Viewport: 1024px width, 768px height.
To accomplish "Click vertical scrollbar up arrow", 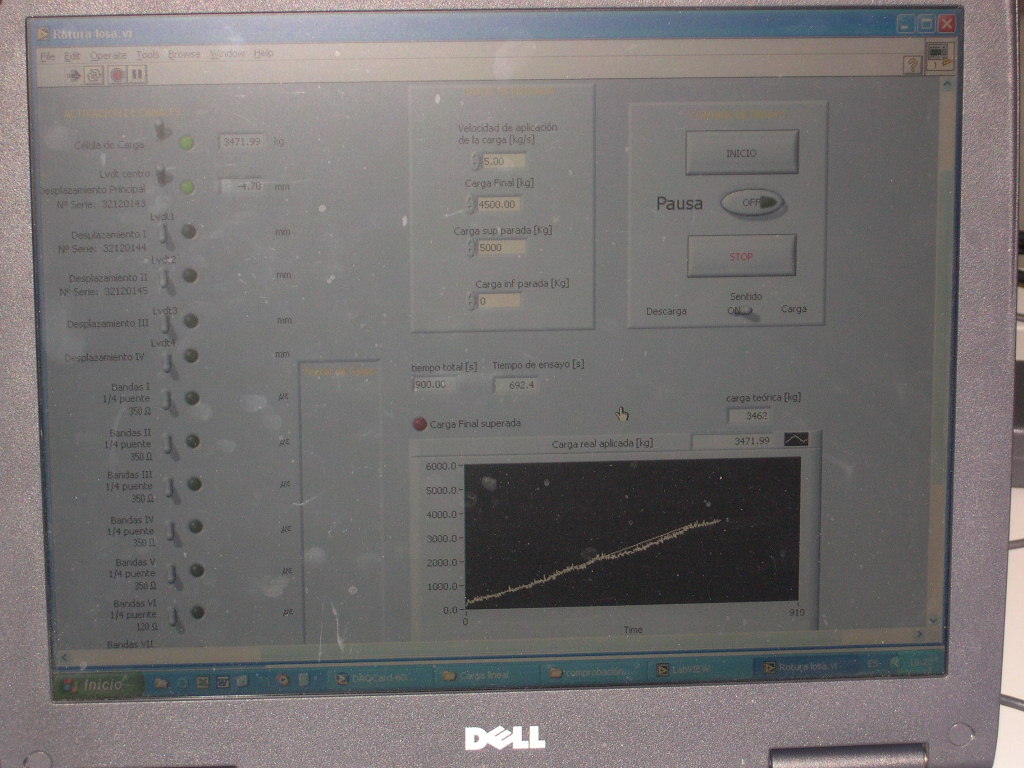I will pos(947,85).
